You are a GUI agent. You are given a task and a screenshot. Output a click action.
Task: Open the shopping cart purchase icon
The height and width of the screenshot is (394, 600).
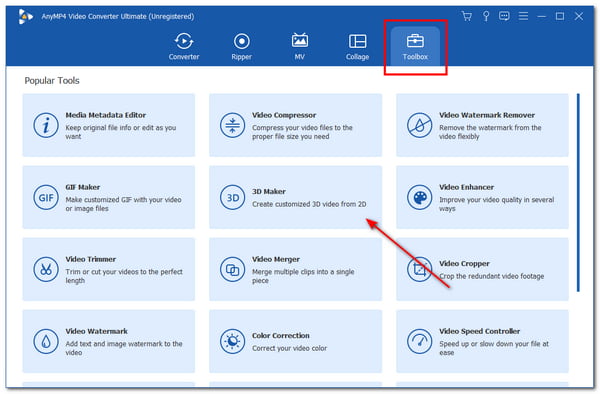[466, 16]
